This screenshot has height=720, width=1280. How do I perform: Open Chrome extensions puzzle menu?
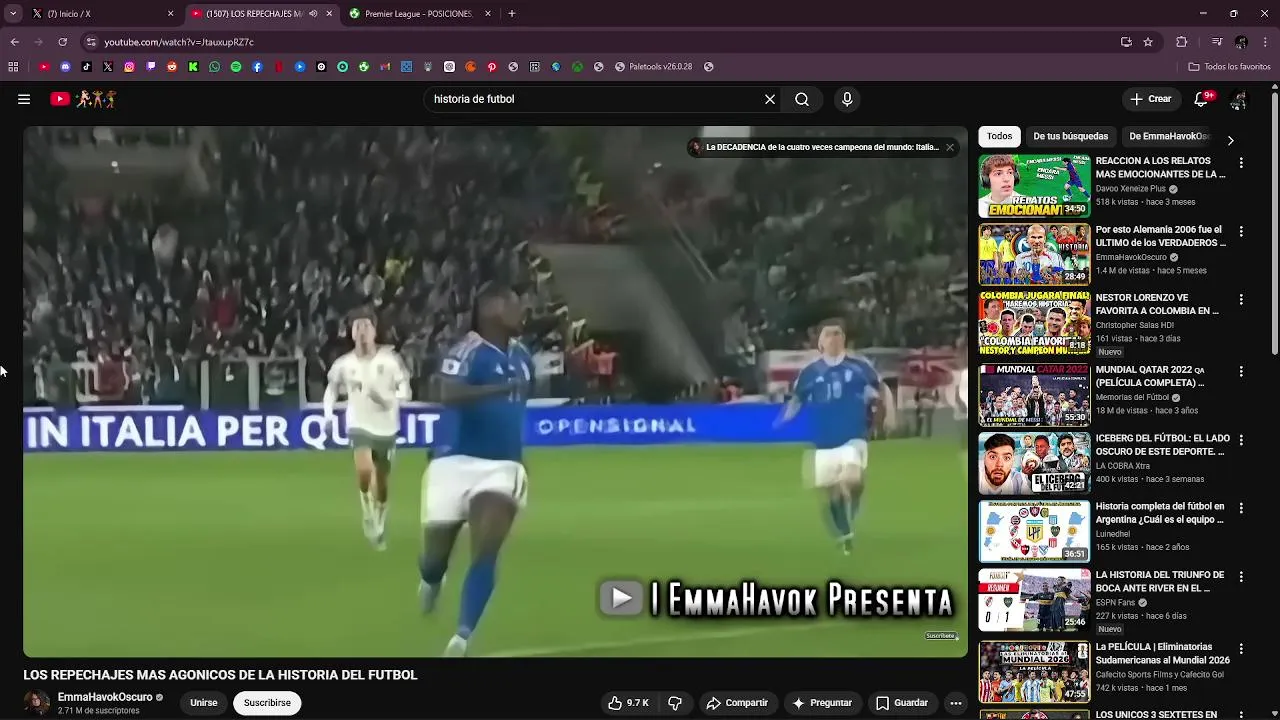tap(1181, 42)
